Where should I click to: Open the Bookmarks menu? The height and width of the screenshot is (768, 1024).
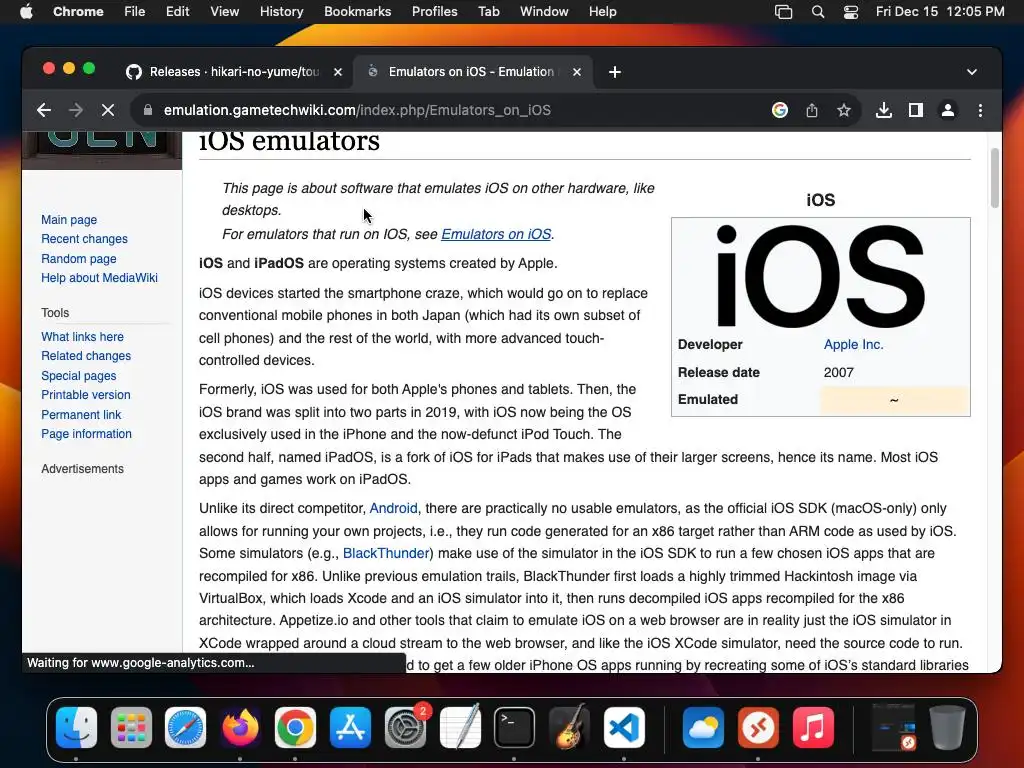tap(357, 11)
